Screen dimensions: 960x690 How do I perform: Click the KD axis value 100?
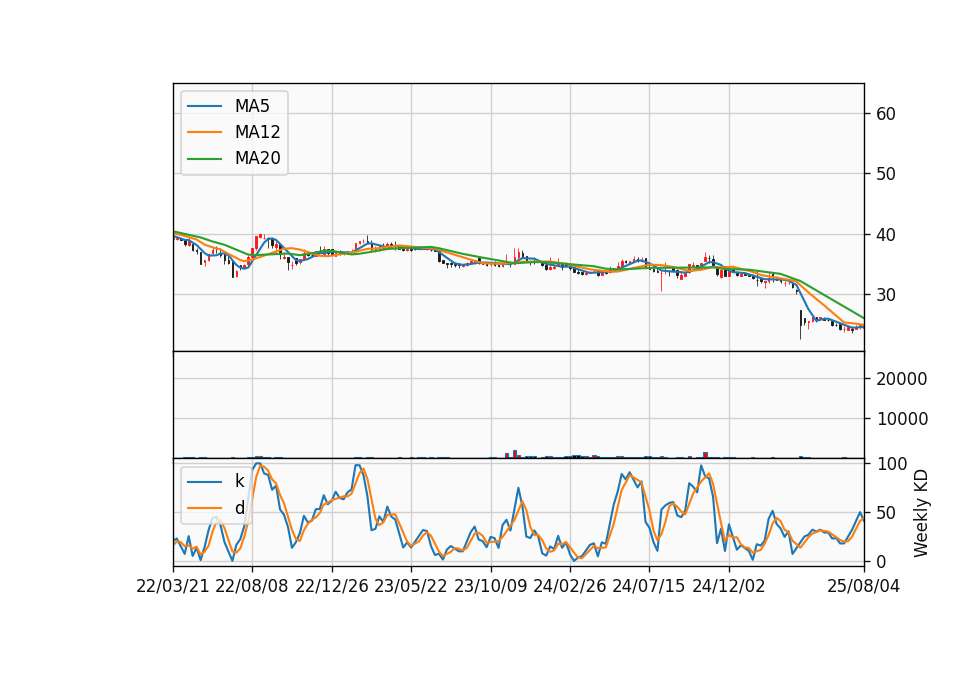(891, 464)
